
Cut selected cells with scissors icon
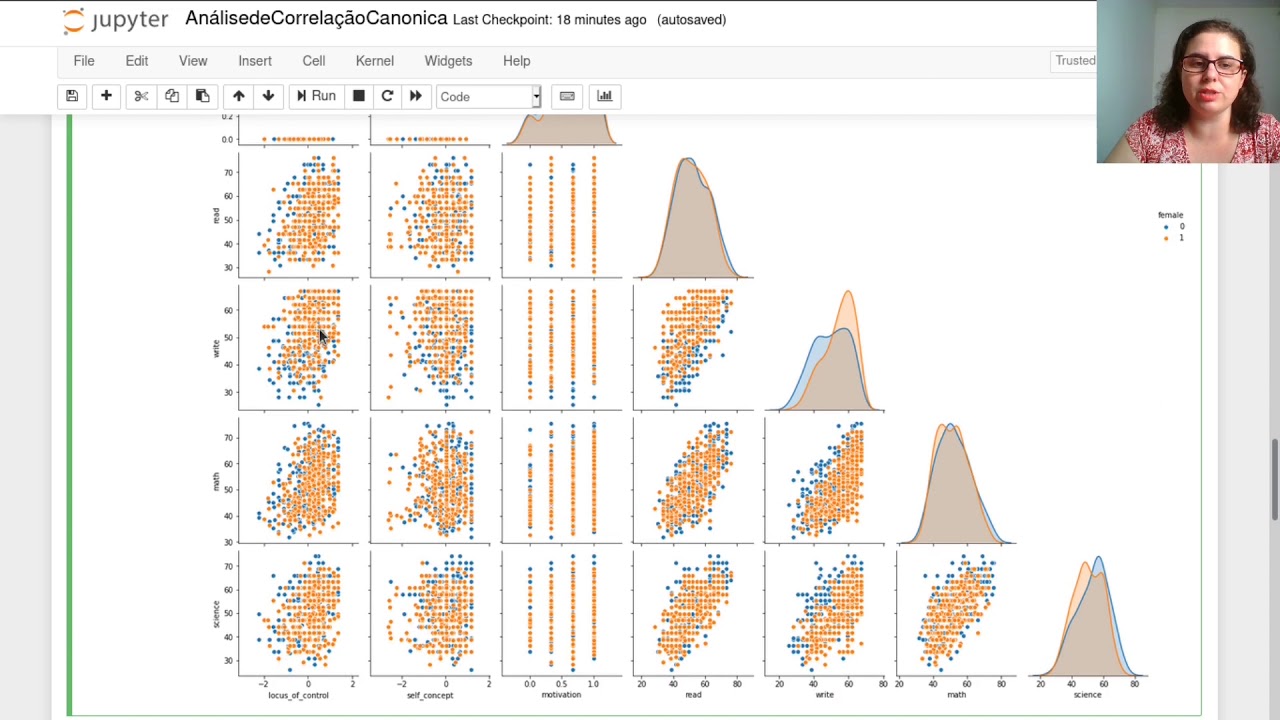point(141,96)
